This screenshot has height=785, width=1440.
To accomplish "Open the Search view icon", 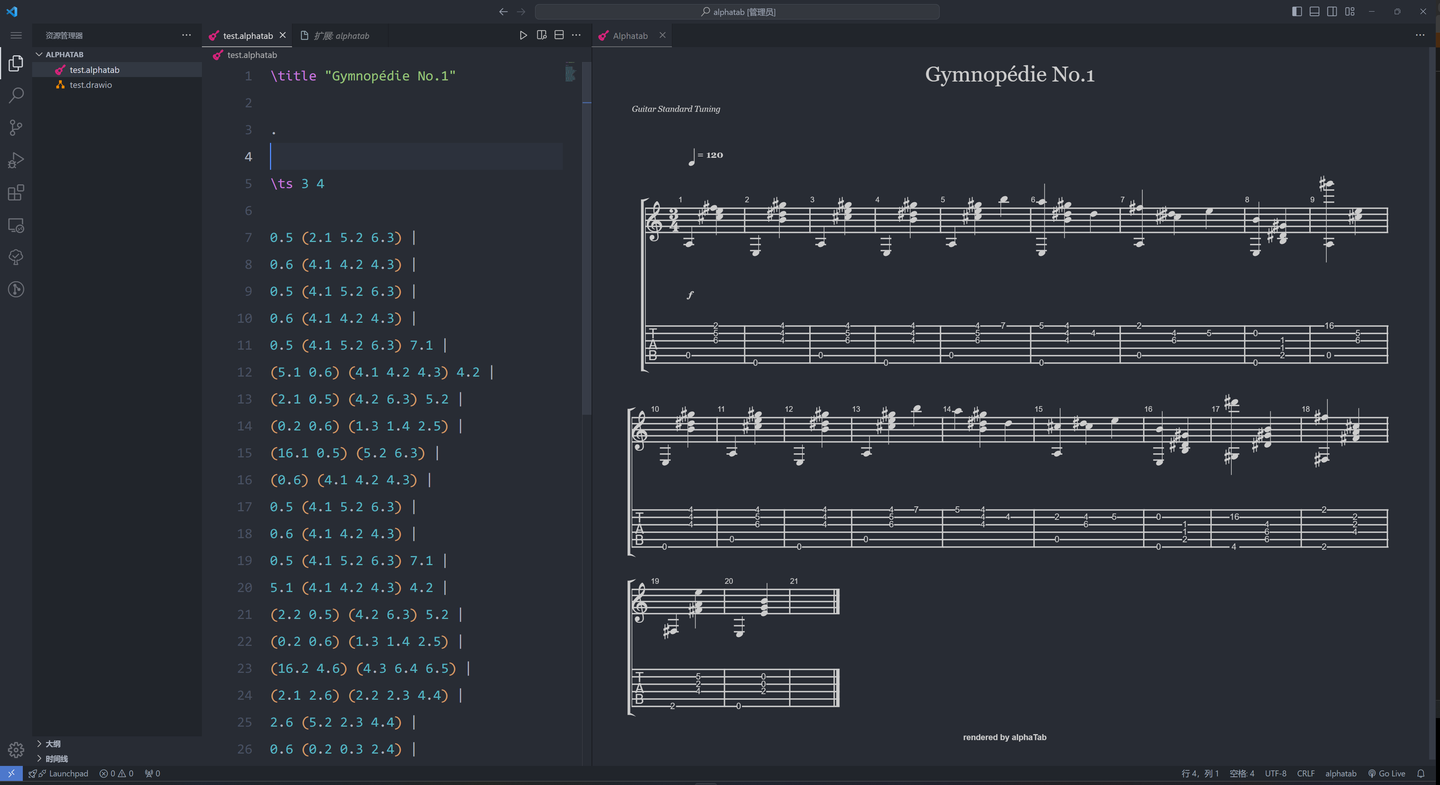I will tap(15, 94).
